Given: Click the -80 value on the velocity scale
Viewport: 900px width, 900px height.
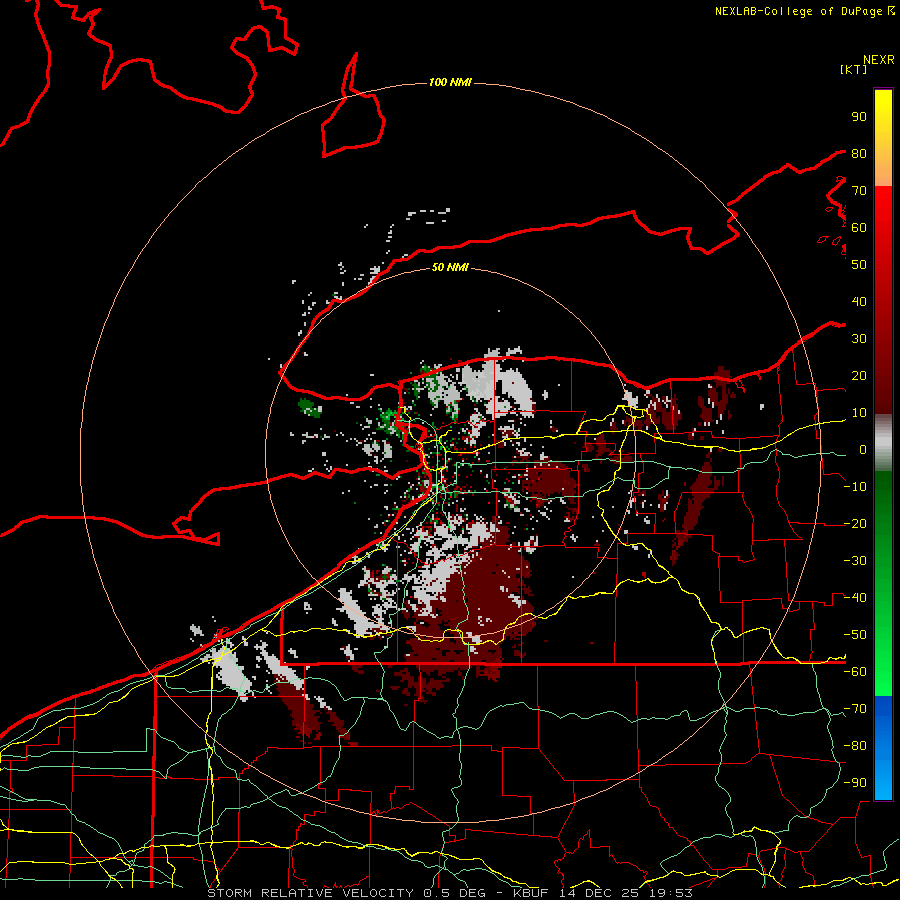Looking at the screenshot, I should coord(855,746).
